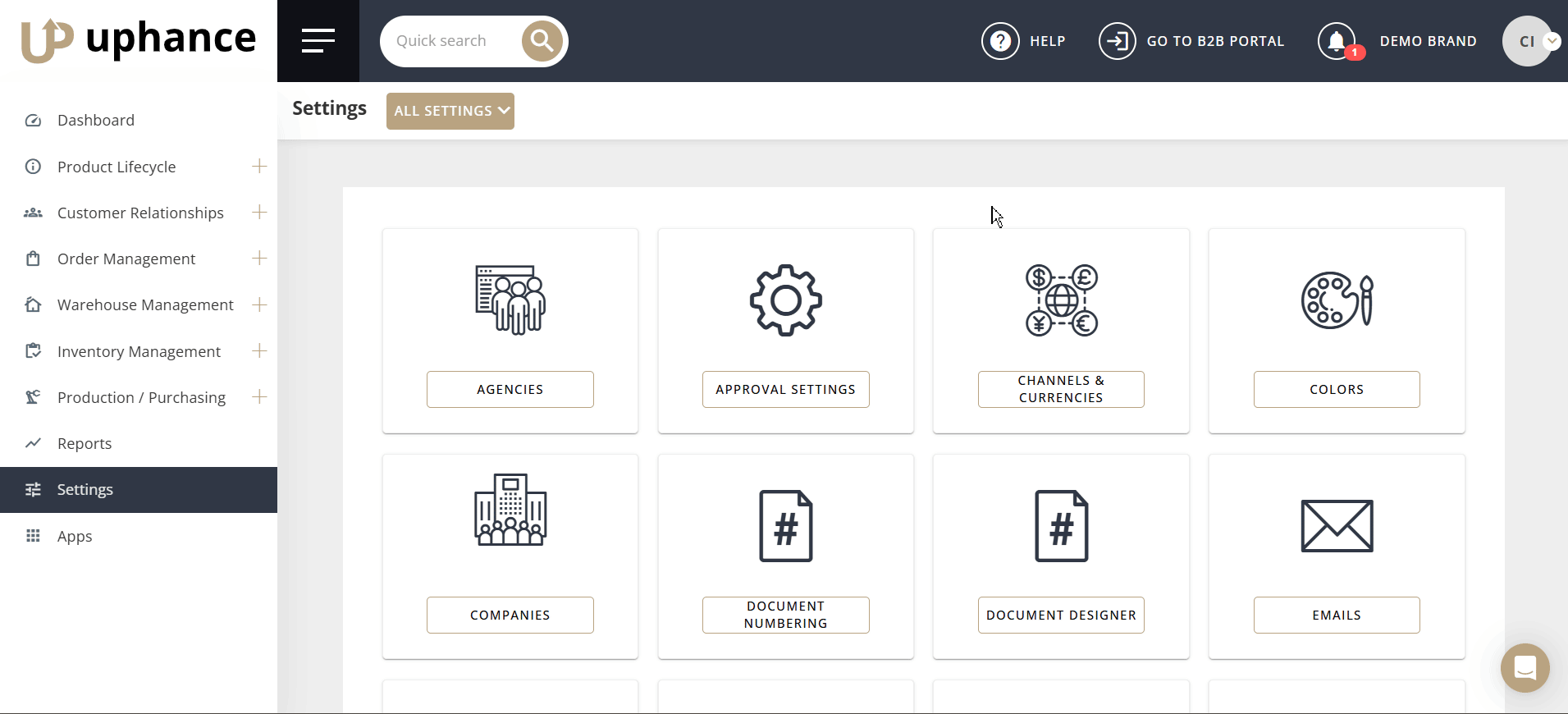
Task: Click the search magnifier icon
Action: (542, 41)
